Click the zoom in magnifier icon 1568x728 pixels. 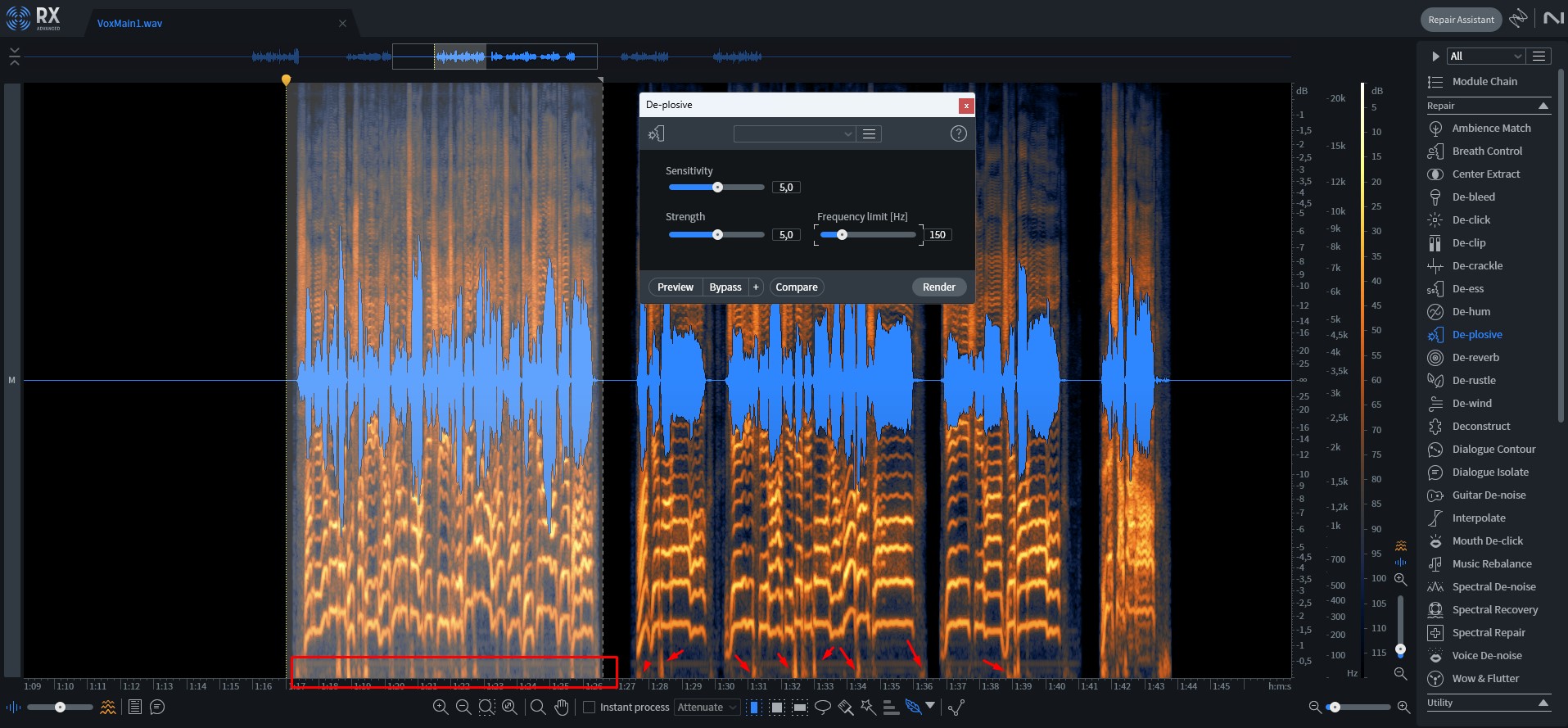coord(441,707)
